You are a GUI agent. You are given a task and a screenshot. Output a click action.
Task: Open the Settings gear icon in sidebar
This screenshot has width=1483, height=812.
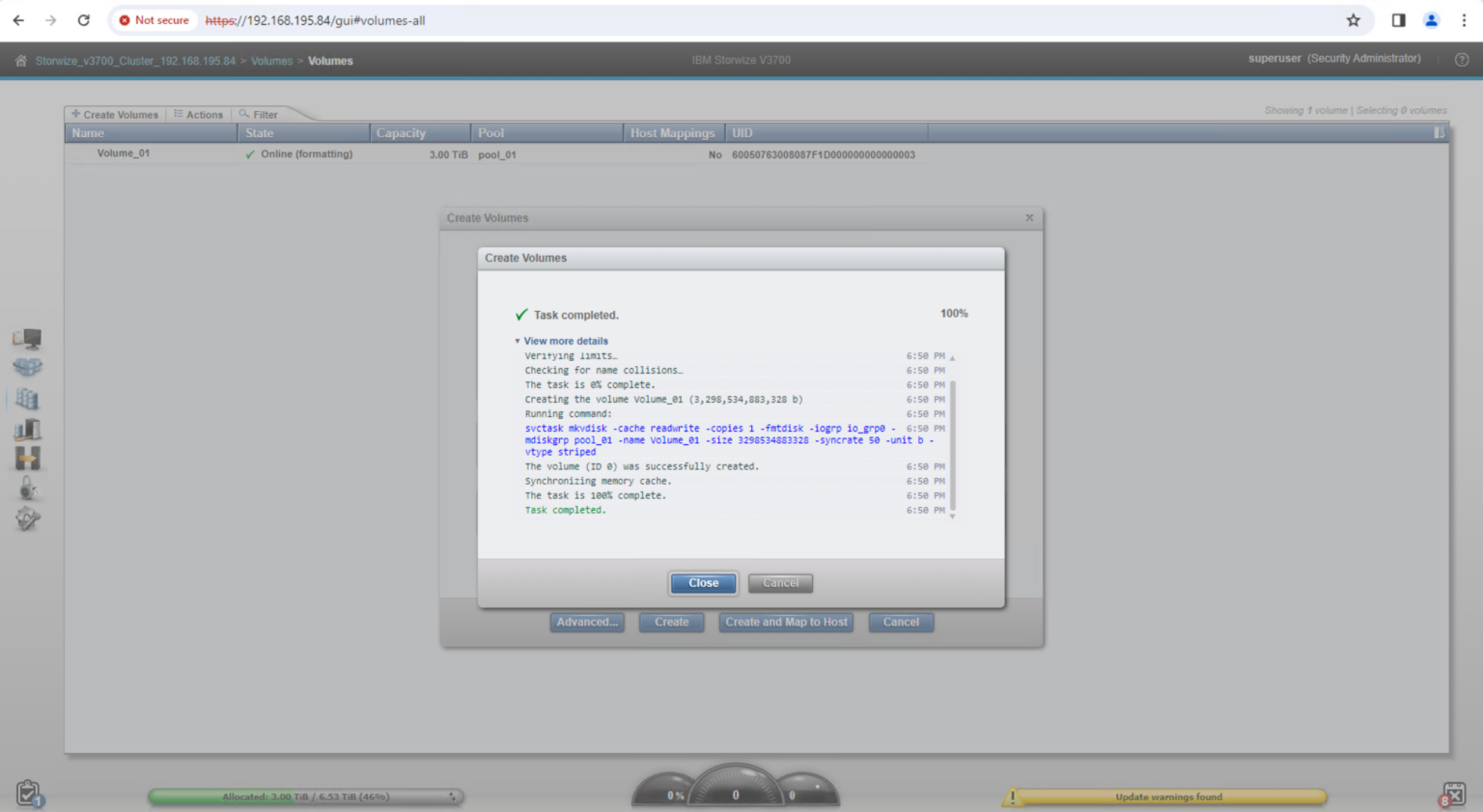point(27,518)
